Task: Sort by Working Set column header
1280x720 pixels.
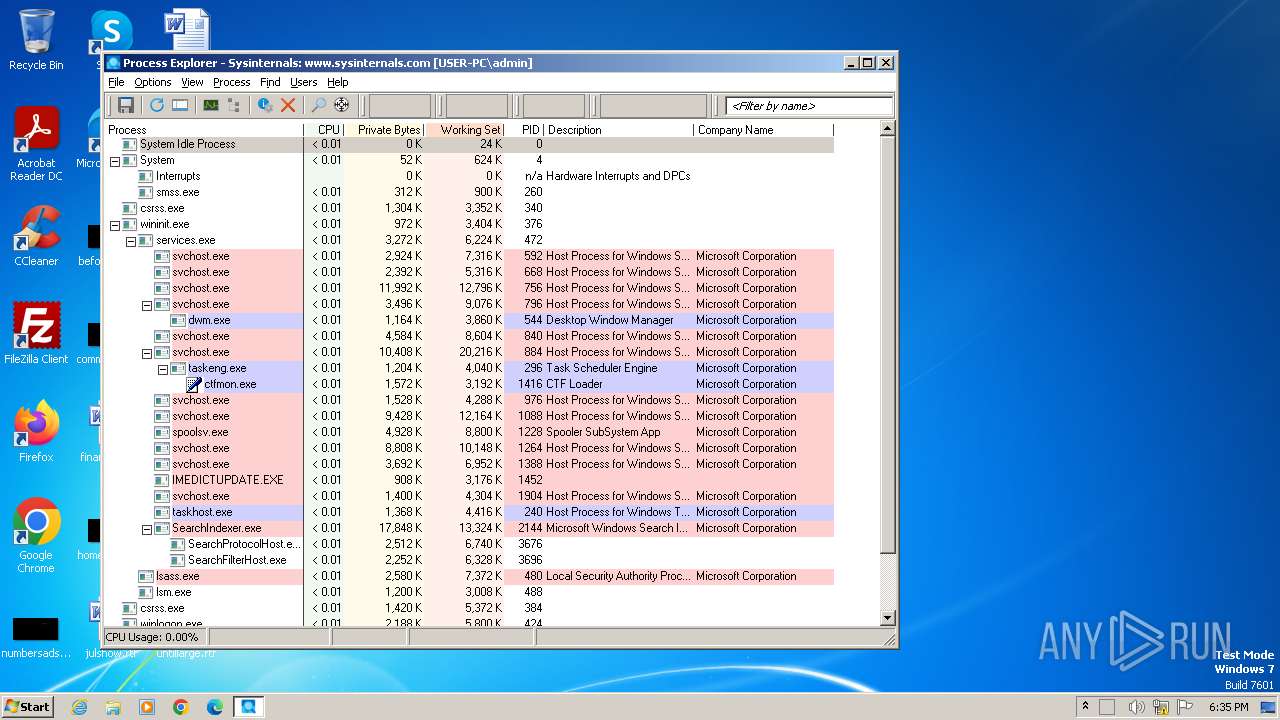Action: (466, 130)
